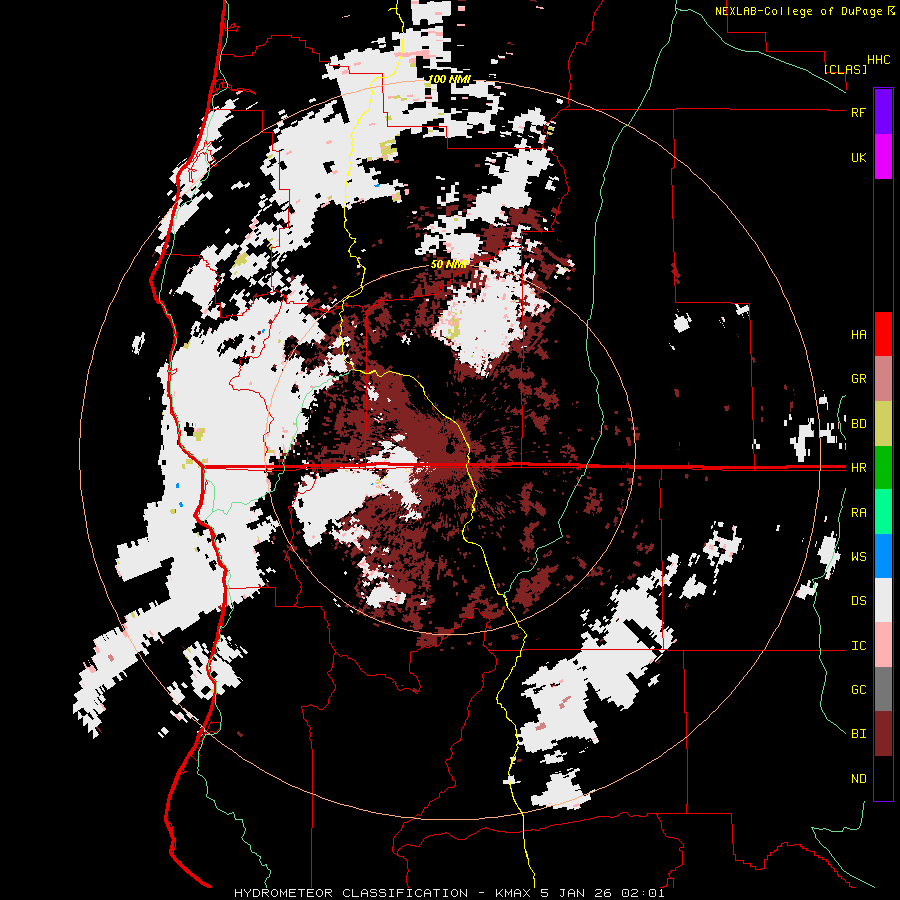Click the '[CLAS]' label above the legend
The height and width of the screenshot is (900, 900).
(x=845, y=69)
